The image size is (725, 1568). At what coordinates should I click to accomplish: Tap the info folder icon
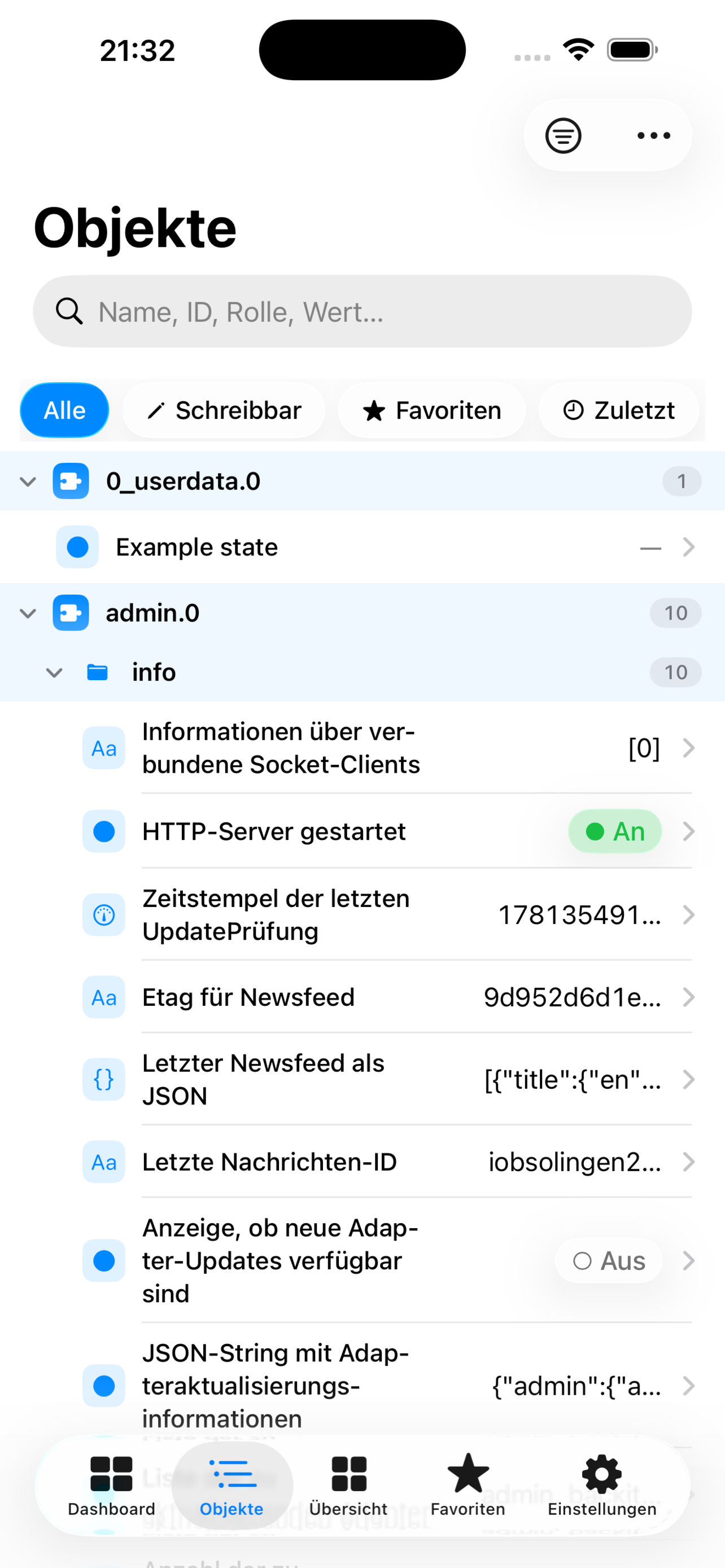tap(97, 672)
